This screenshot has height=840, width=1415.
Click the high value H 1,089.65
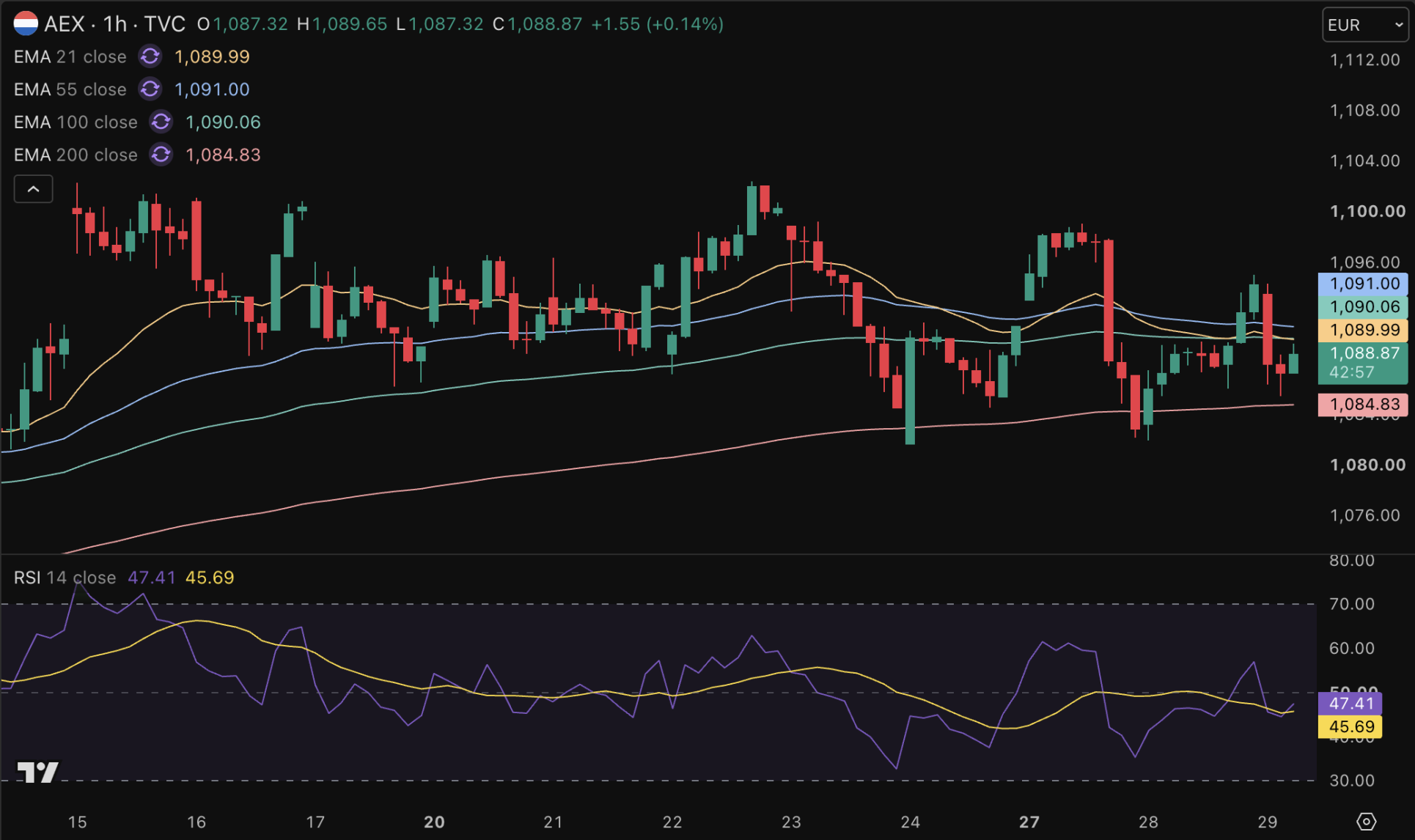tap(342, 24)
